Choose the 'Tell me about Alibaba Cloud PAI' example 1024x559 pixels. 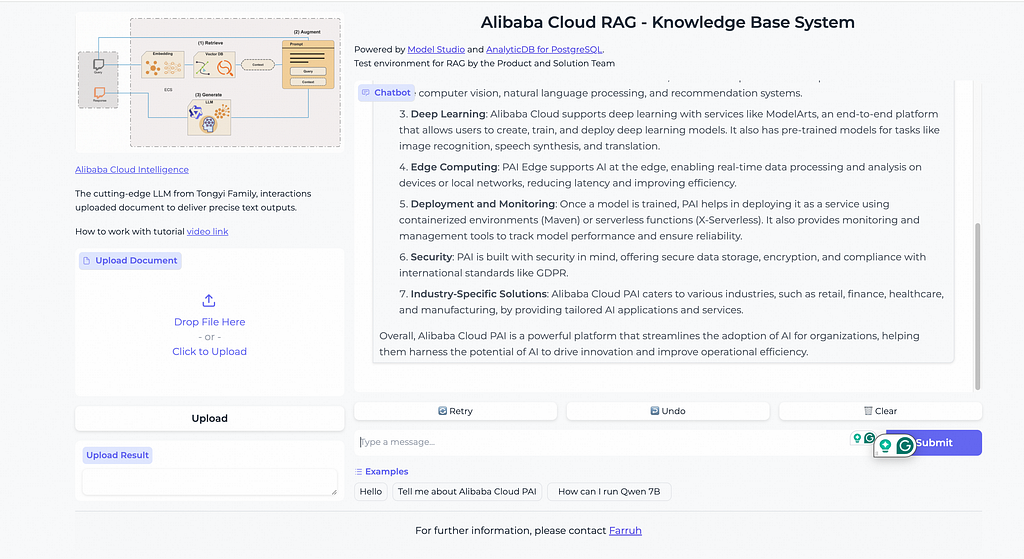tap(467, 492)
